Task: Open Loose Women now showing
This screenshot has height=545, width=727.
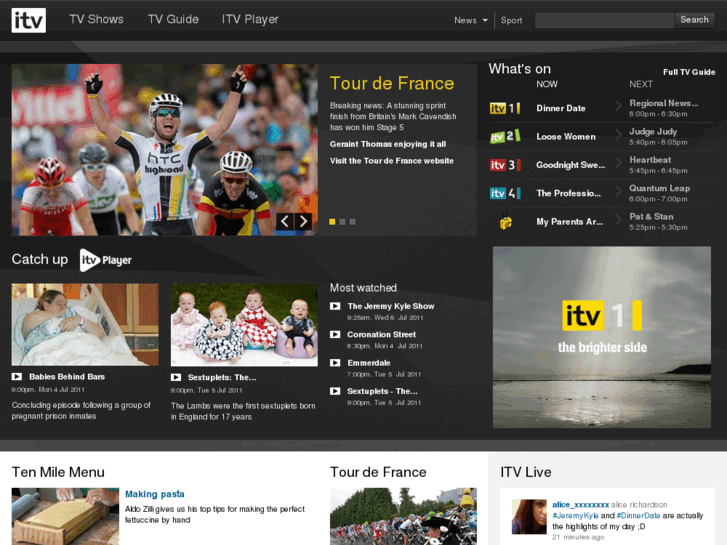Action: (x=566, y=137)
